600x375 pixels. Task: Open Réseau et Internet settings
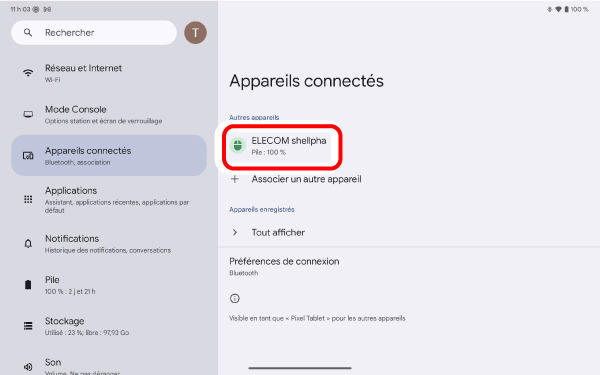click(109, 73)
